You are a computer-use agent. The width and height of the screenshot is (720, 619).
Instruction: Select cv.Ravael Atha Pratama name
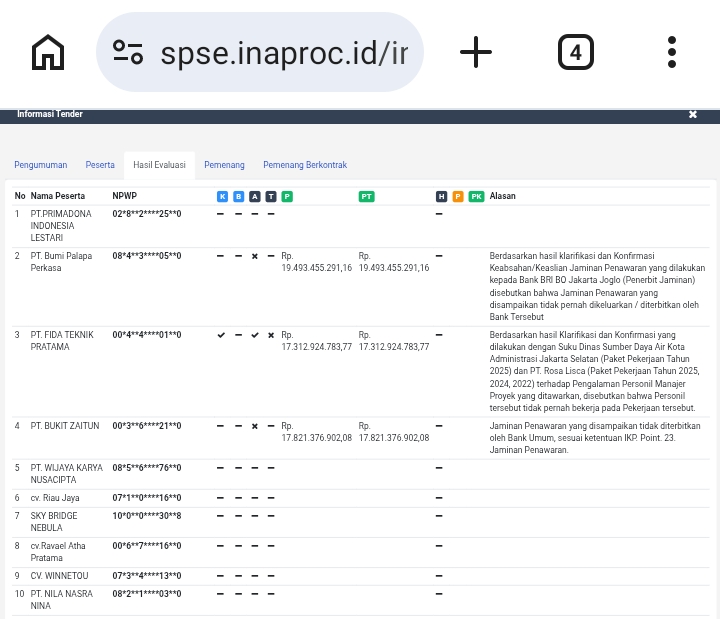coord(58,551)
